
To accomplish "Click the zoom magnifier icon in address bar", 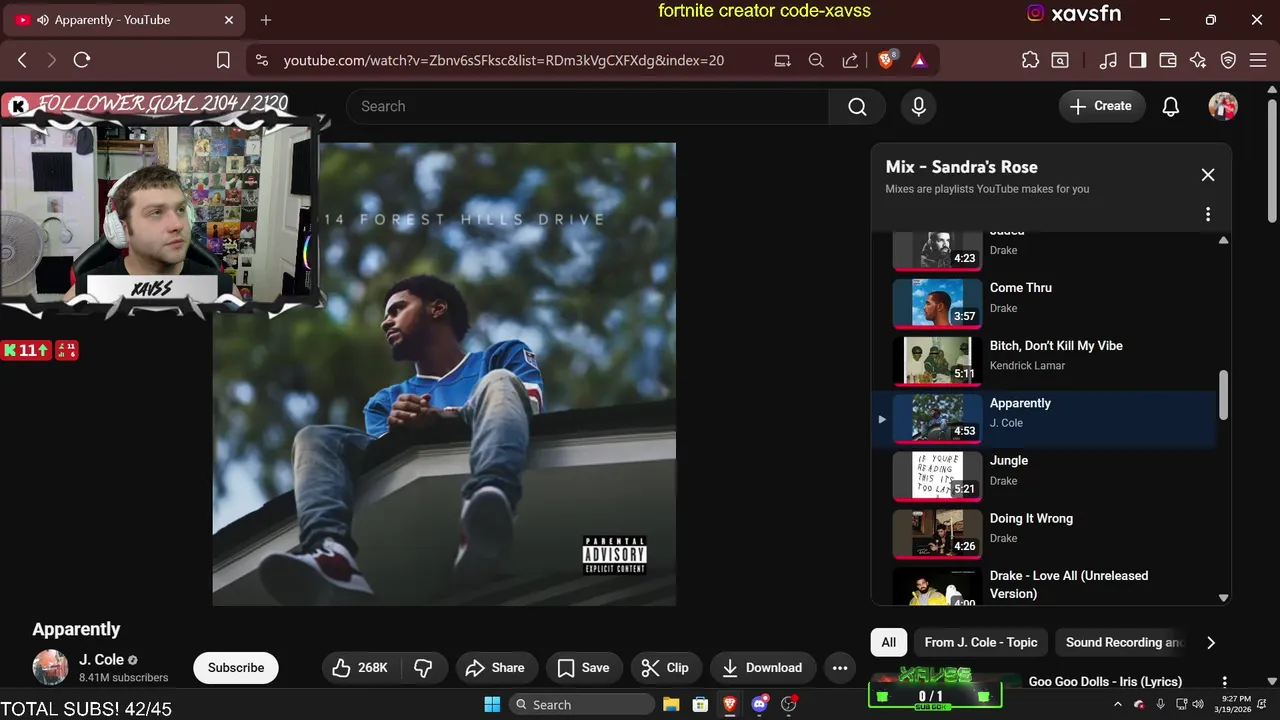I will pyautogui.click(x=816, y=60).
